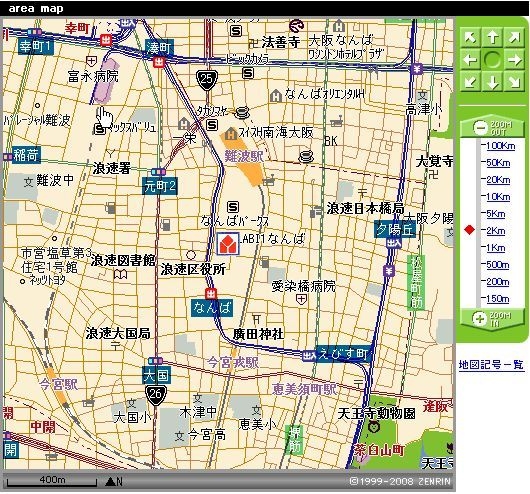Screen dimensions: 530x494
Task: Recenter map using the center circle button
Action: [492, 60]
